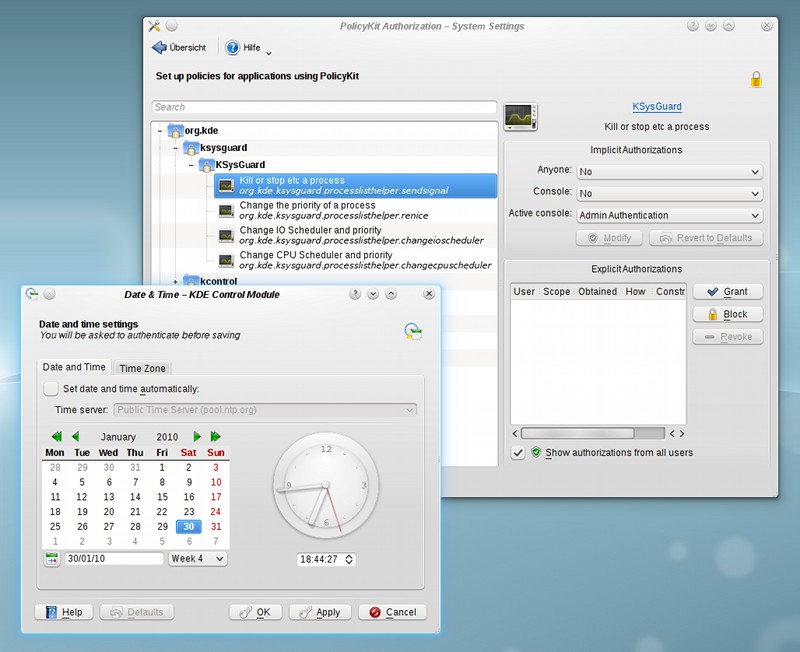Open the Hilfe menu dropdown arrow
Screen dimensions: 800x652
point(269,53)
